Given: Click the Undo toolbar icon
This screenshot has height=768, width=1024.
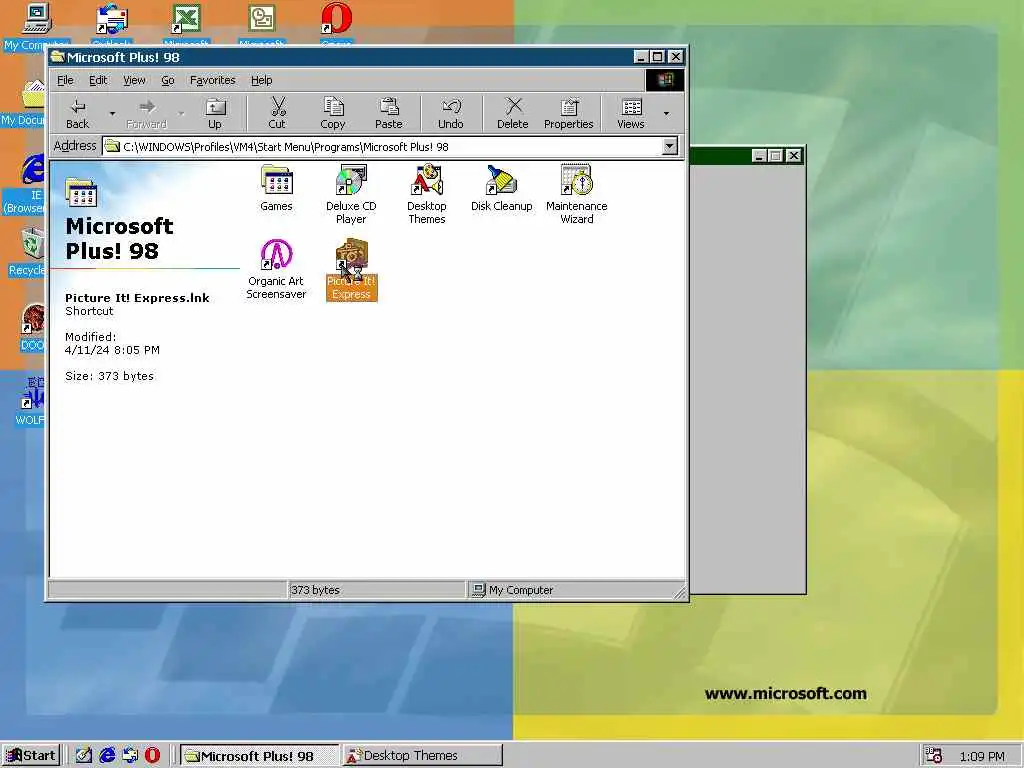Looking at the screenshot, I should coord(451,114).
